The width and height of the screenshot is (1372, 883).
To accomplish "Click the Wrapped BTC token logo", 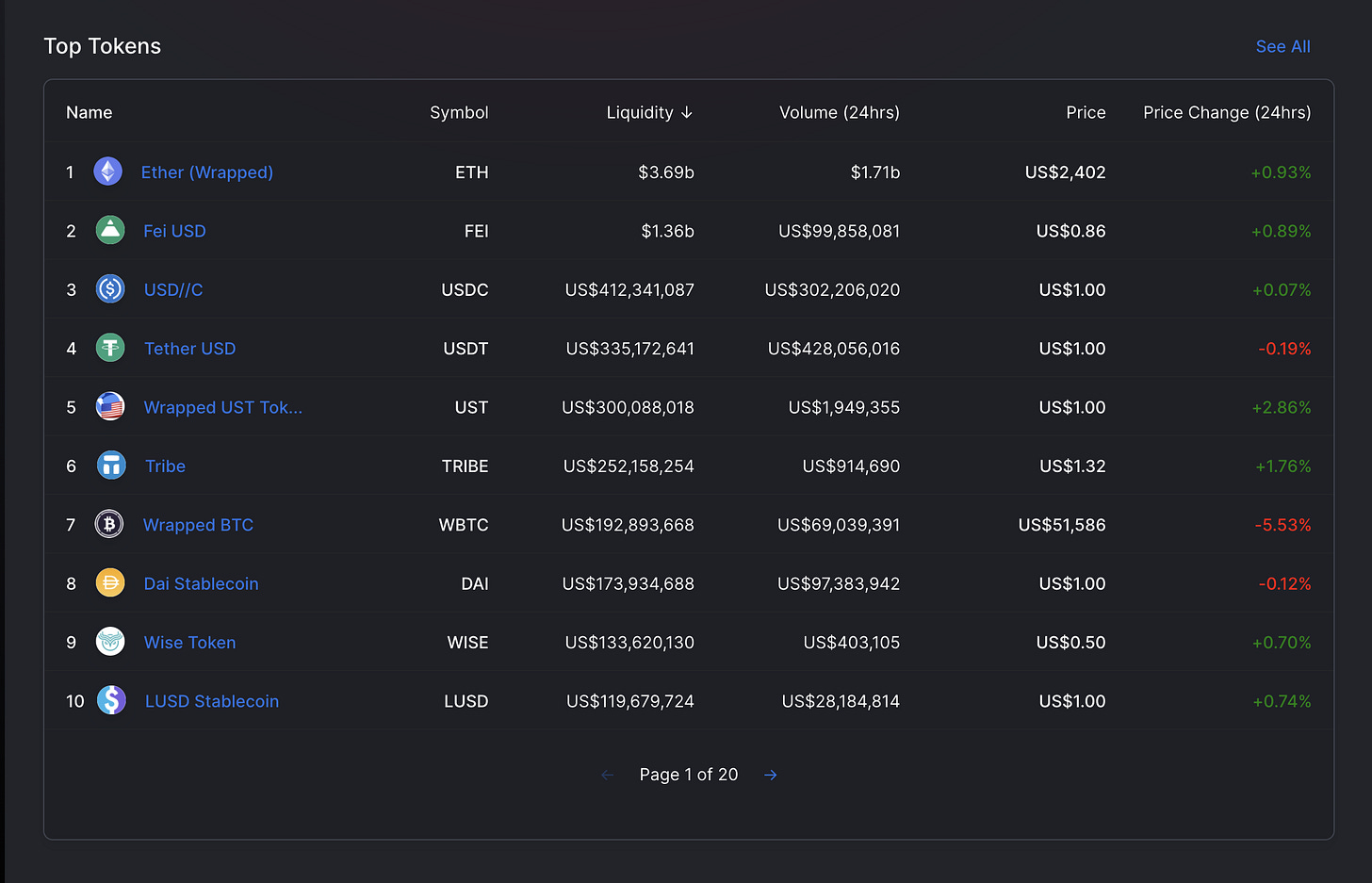I will (x=109, y=524).
